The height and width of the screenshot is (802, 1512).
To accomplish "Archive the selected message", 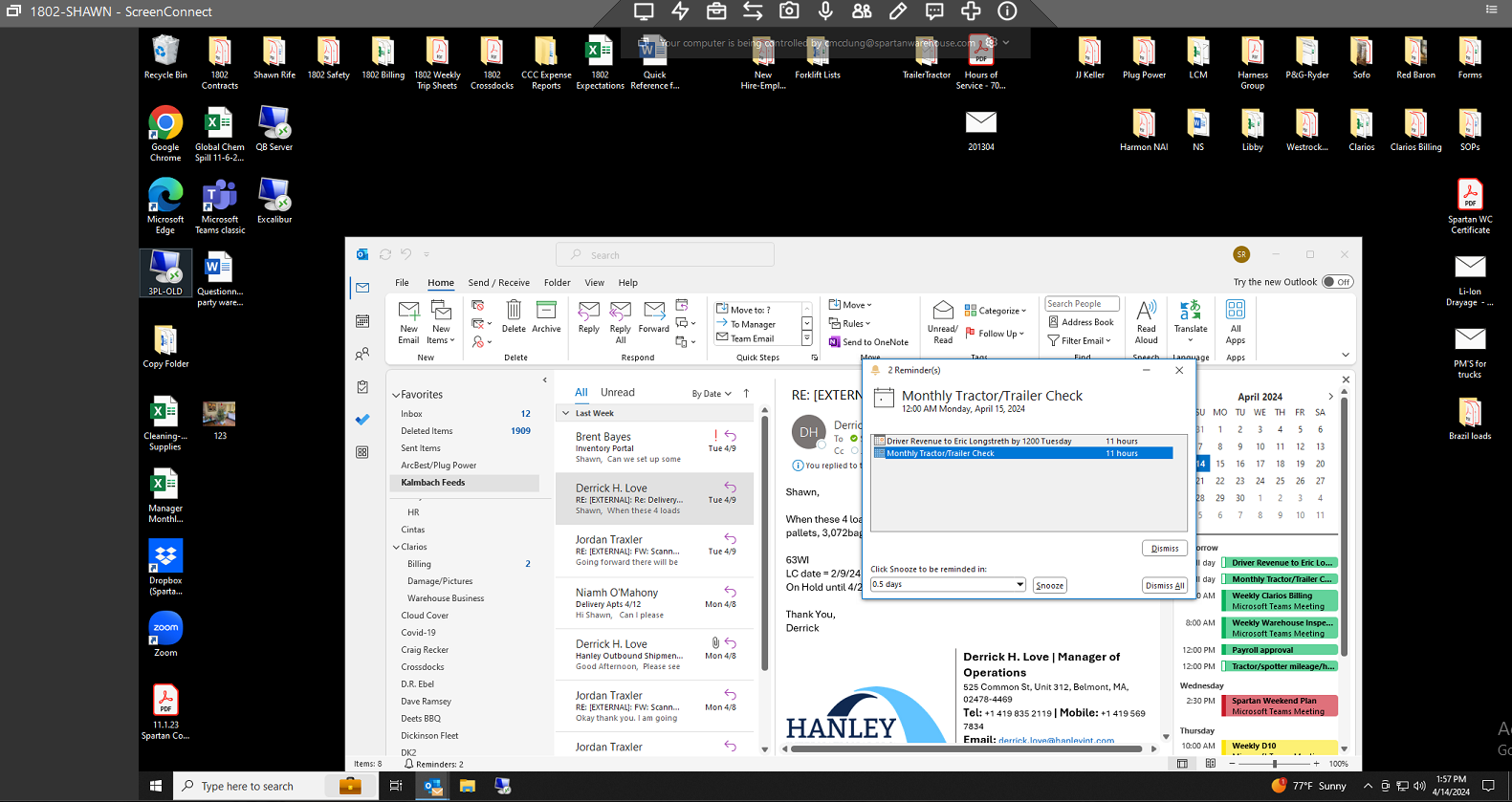I will point(546,316).
